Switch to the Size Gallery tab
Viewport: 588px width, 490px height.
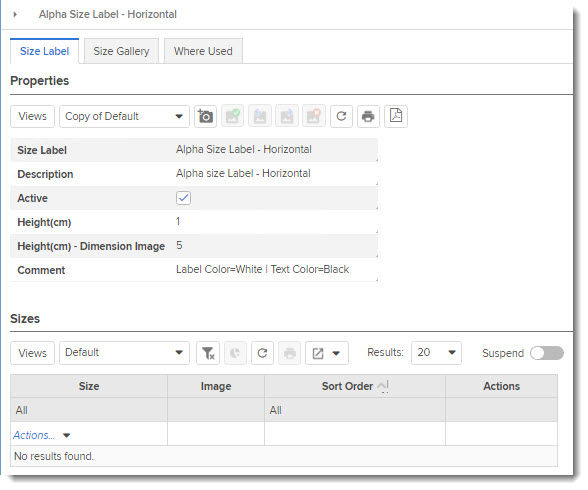point(122,51)
